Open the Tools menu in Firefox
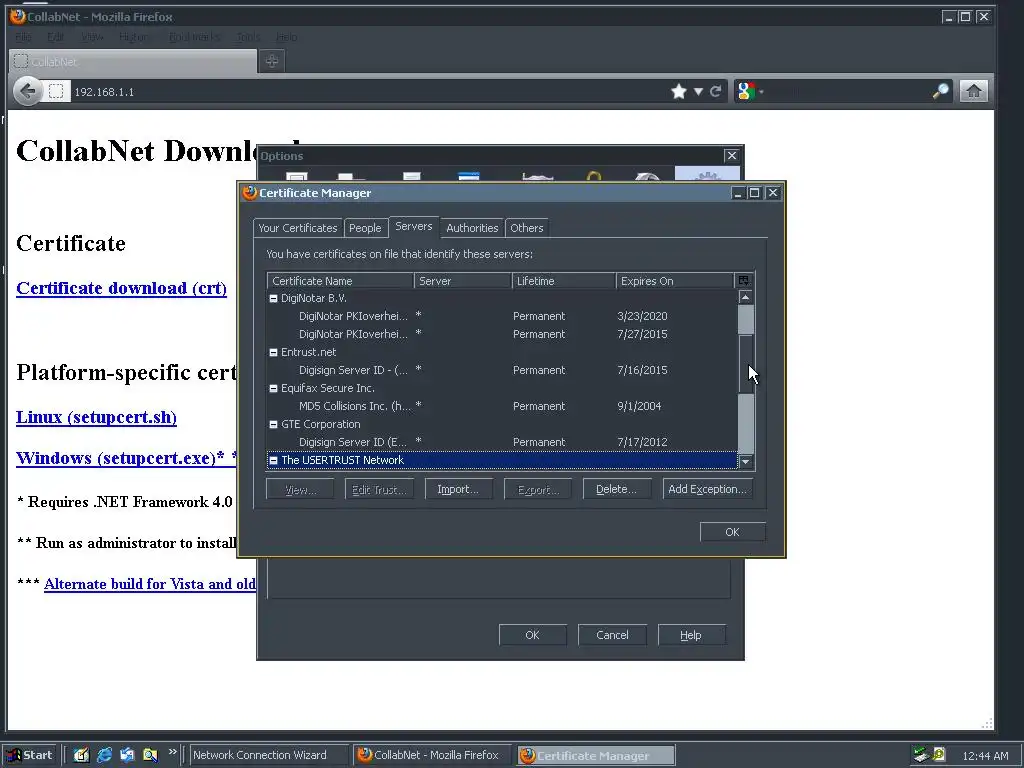The width and height of the screenshot is (1024, 768). click(x=248, y=37)
